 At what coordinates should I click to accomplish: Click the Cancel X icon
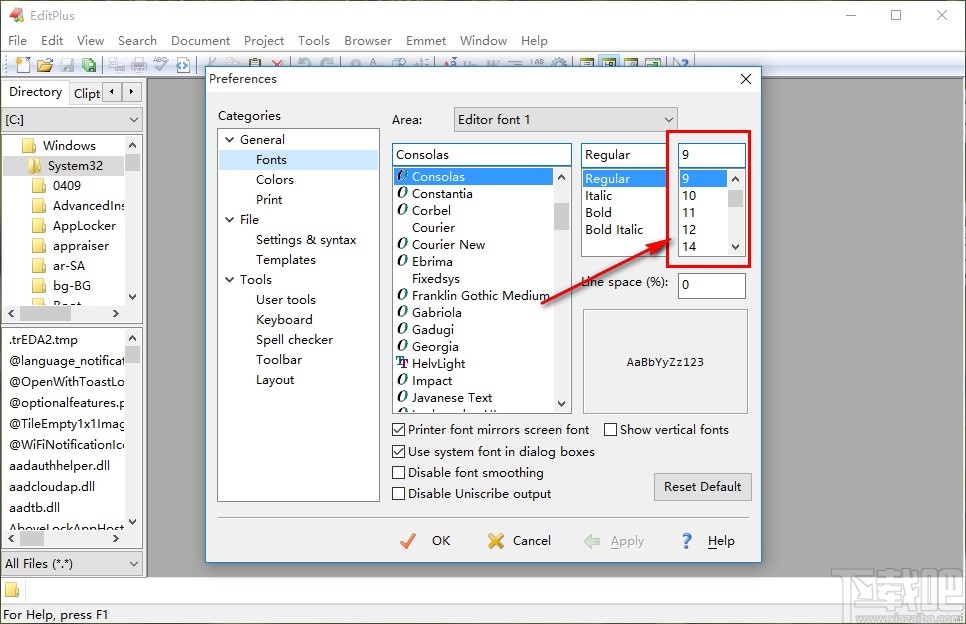(x=496, y=541)
